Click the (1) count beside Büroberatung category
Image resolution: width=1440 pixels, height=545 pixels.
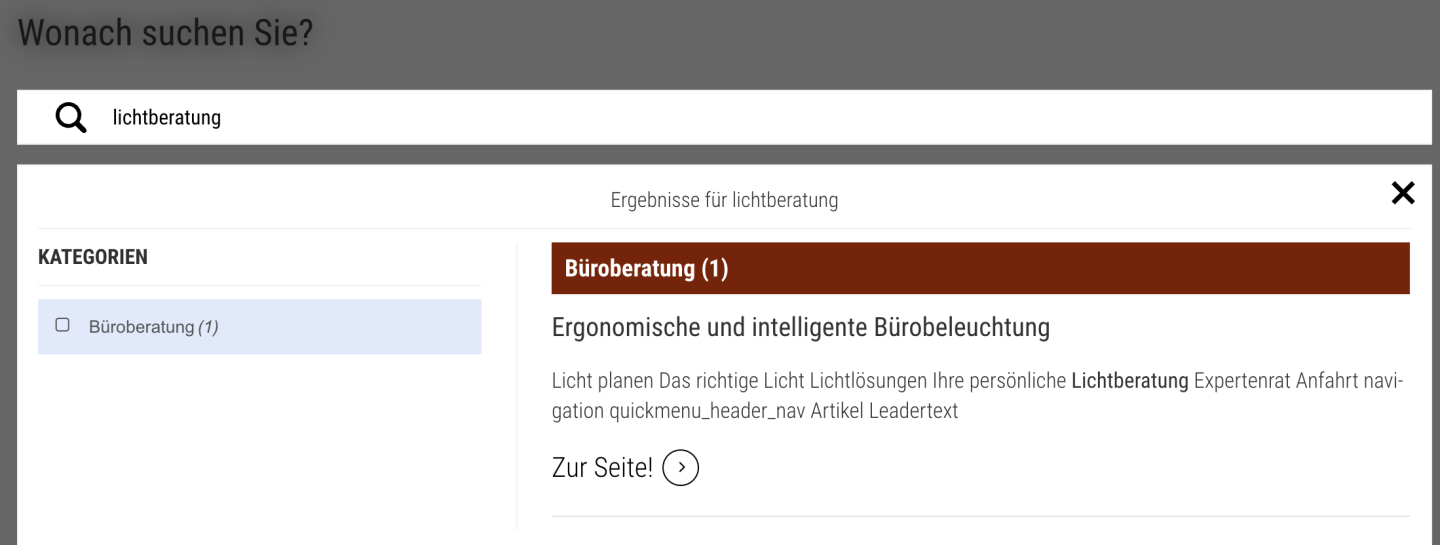click(x=208, y=327)
